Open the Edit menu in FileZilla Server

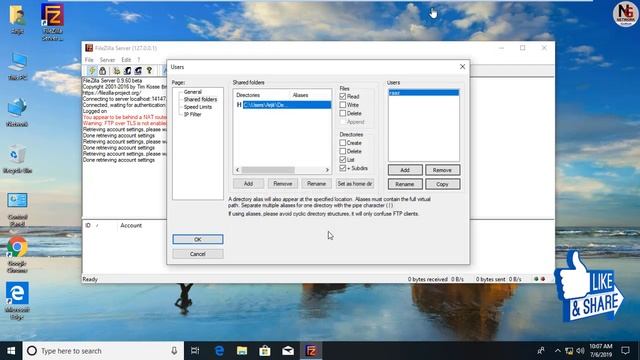[126, 60]
